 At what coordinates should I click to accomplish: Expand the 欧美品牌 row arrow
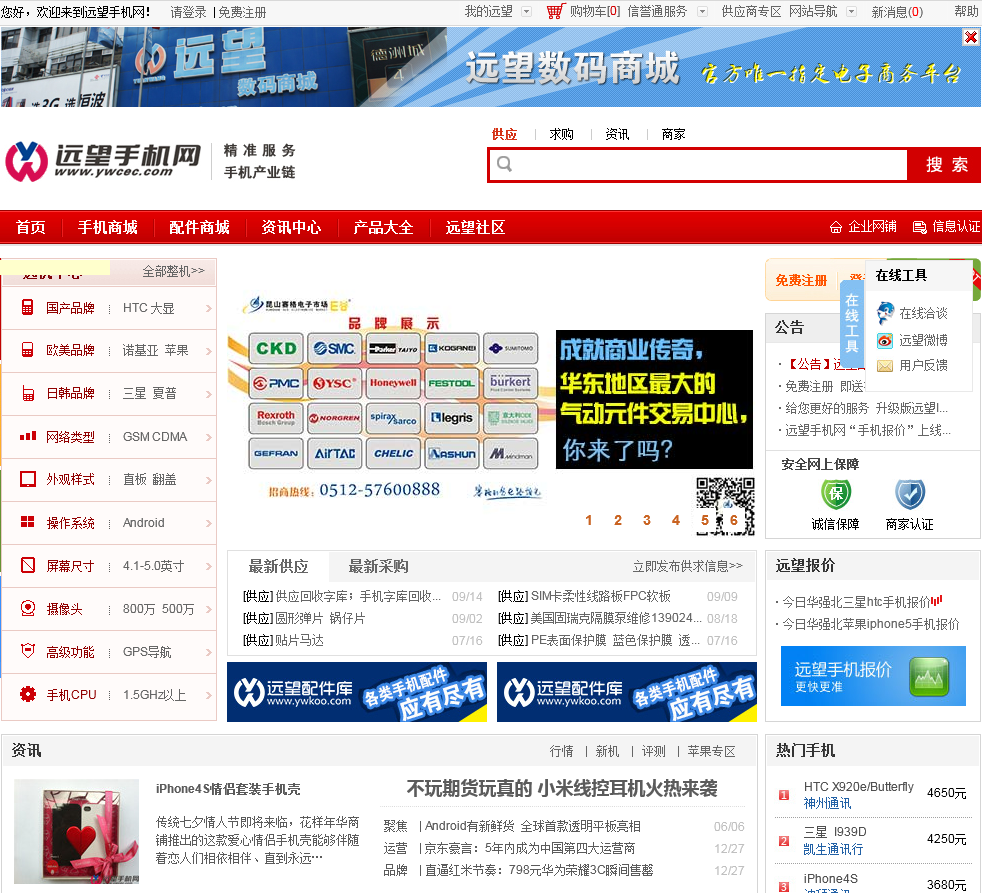(x=209, y=351)
